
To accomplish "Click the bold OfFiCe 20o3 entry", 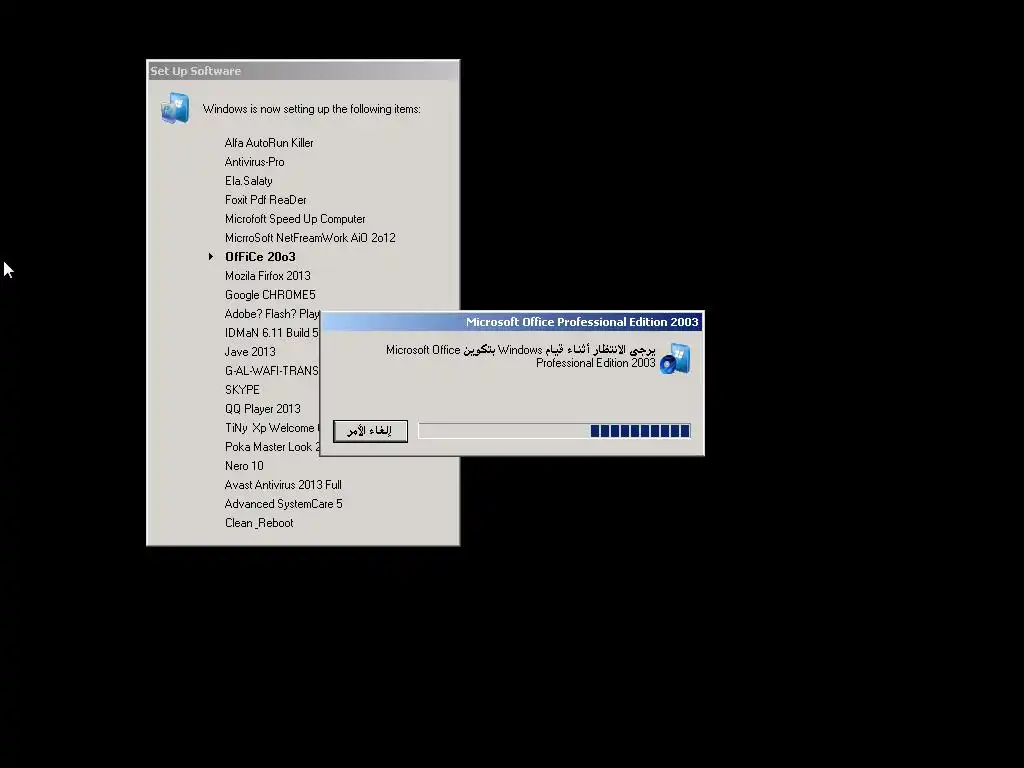I will coord(261,257).
